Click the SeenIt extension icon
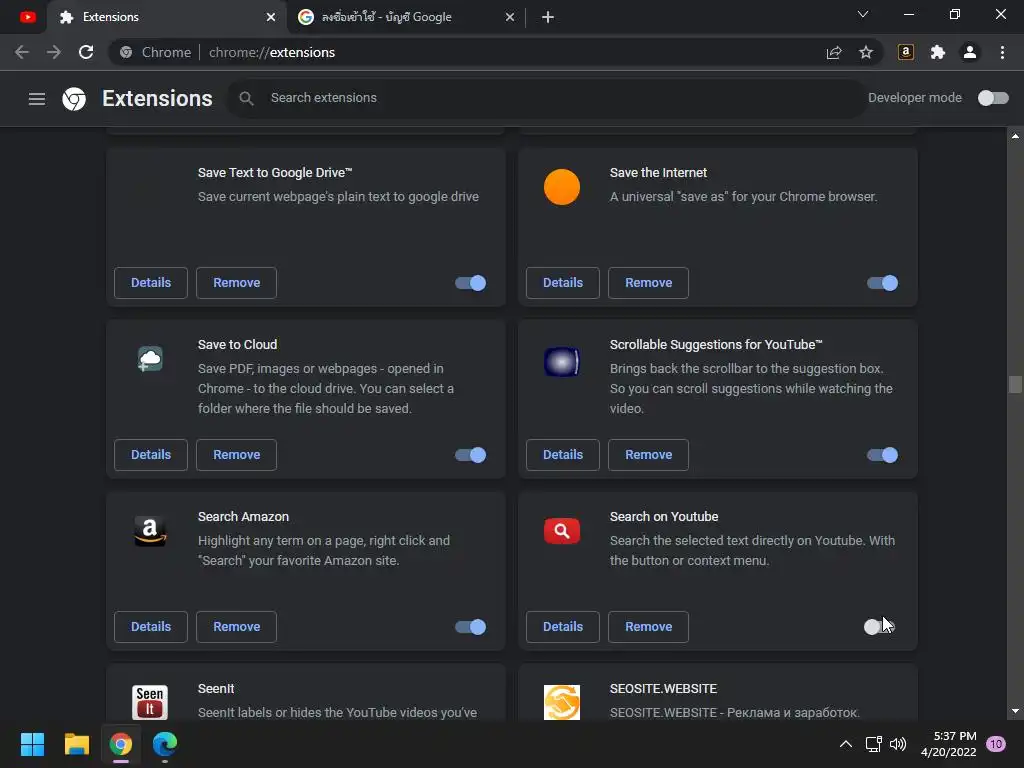 (x=150, y=702)
